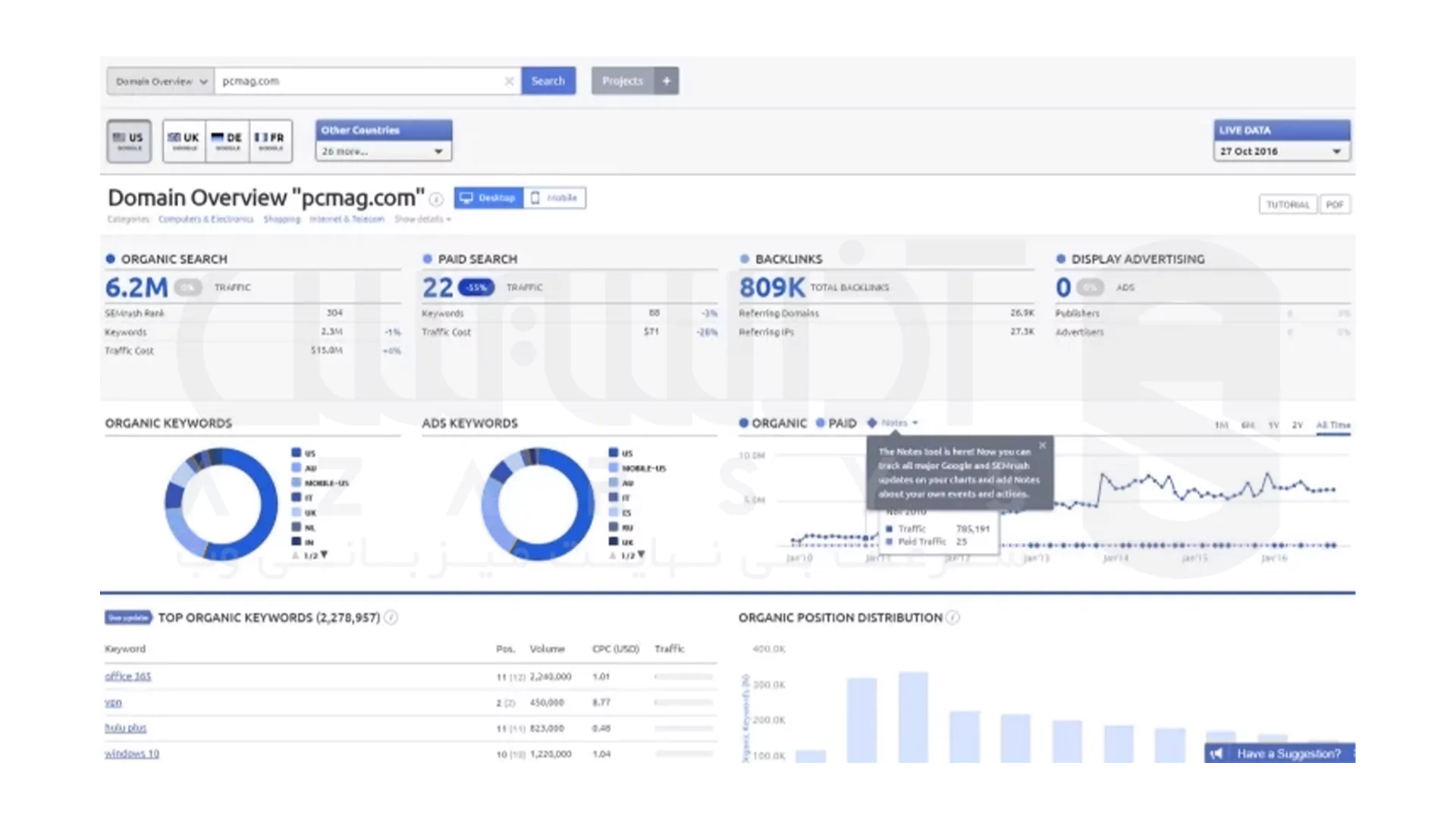Click the megaphone icon in suggestion bar
The width and height of the screenshot is (1456, 819).
(1217, 754)
